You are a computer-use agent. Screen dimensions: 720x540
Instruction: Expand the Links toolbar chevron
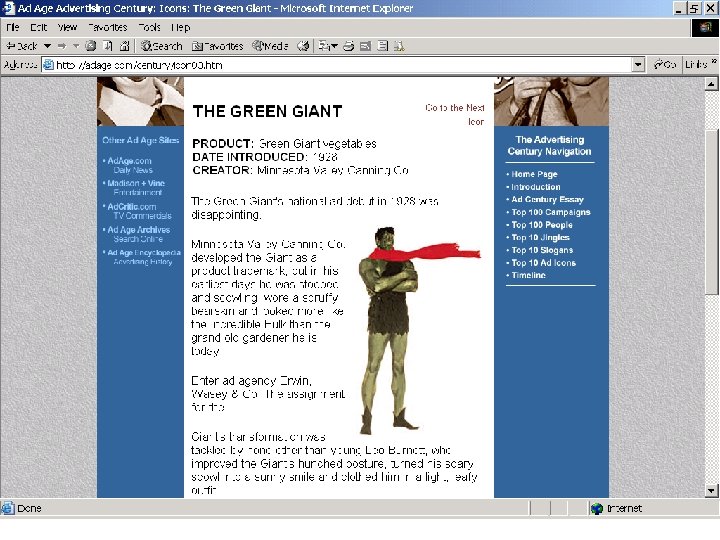[x=714, y=62]
